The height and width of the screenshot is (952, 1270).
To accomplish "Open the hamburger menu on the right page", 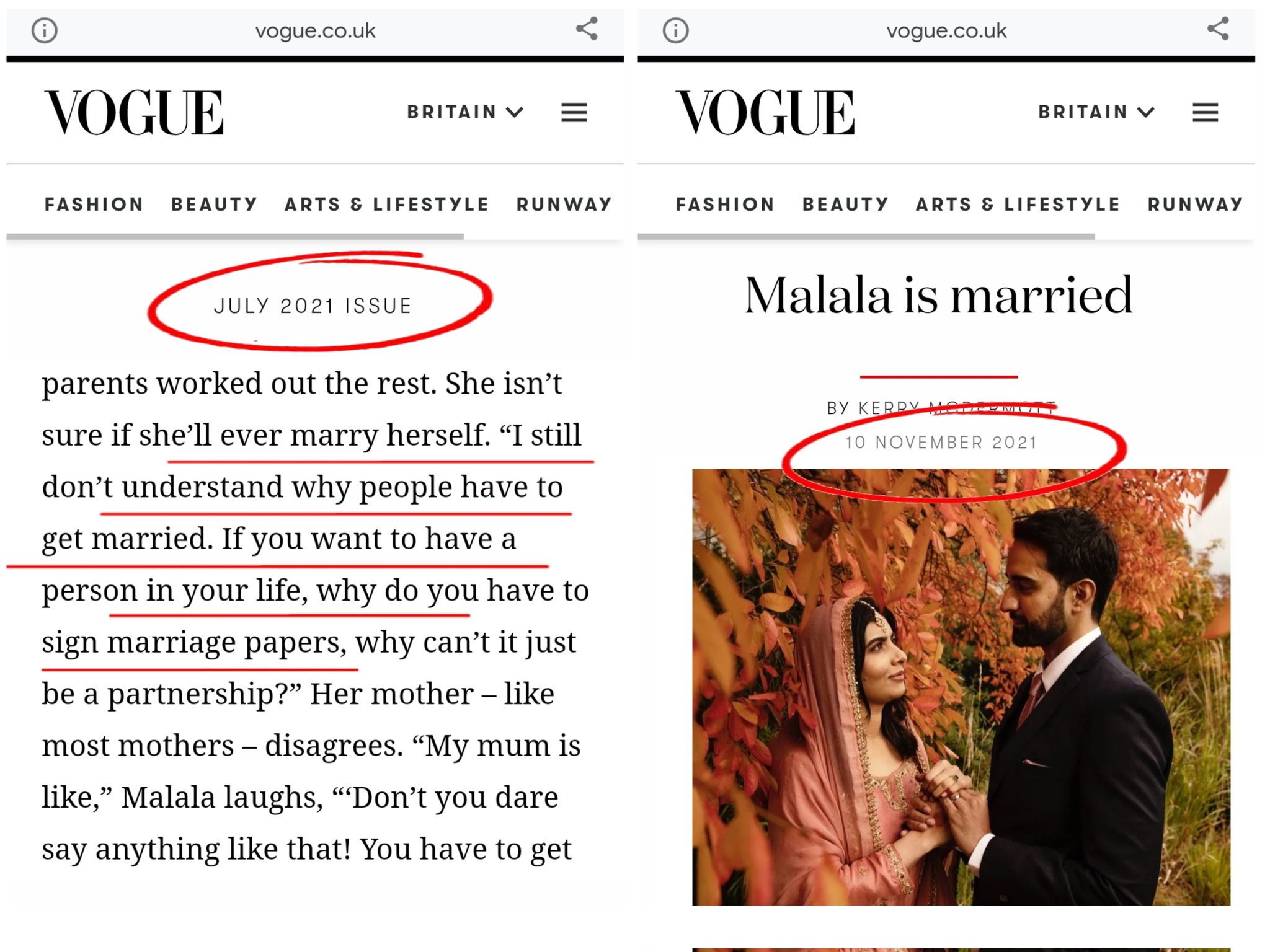I will point(1205,113).
